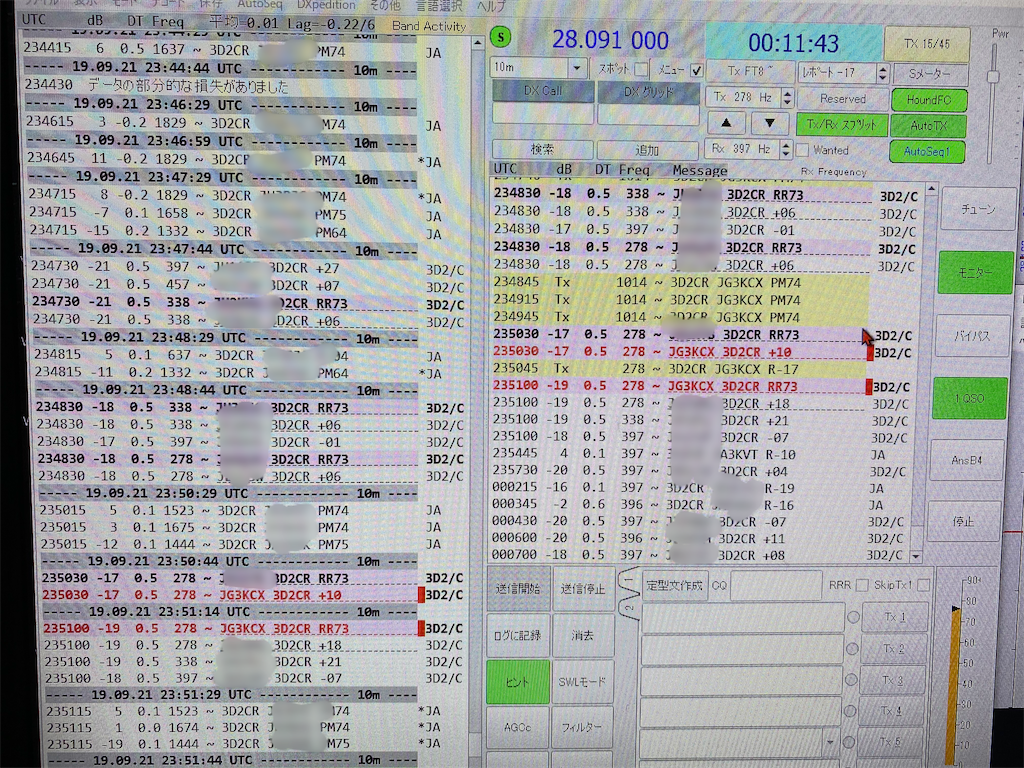
Task: Click the 追加 add button
Action: click(647, 150)
